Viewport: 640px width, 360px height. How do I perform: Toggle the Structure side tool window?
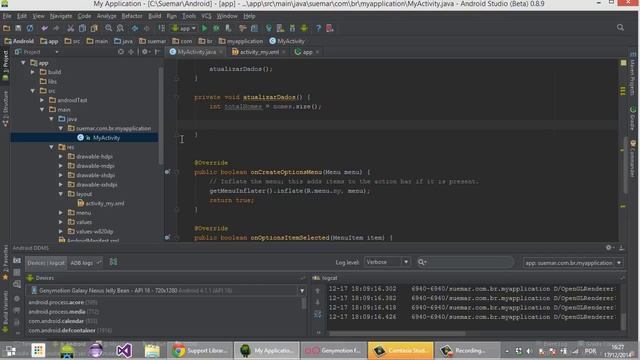tap(5, 109)
